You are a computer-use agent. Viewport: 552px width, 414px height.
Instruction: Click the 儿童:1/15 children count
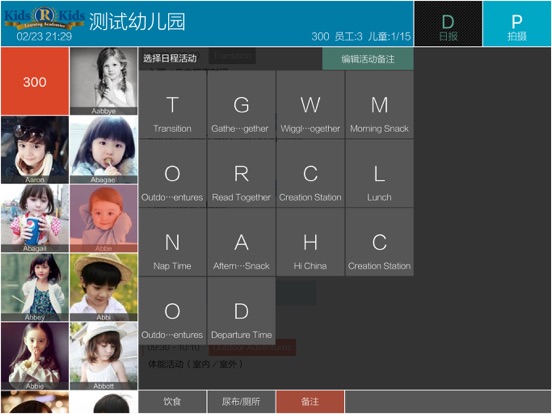[x=389, y=36]
